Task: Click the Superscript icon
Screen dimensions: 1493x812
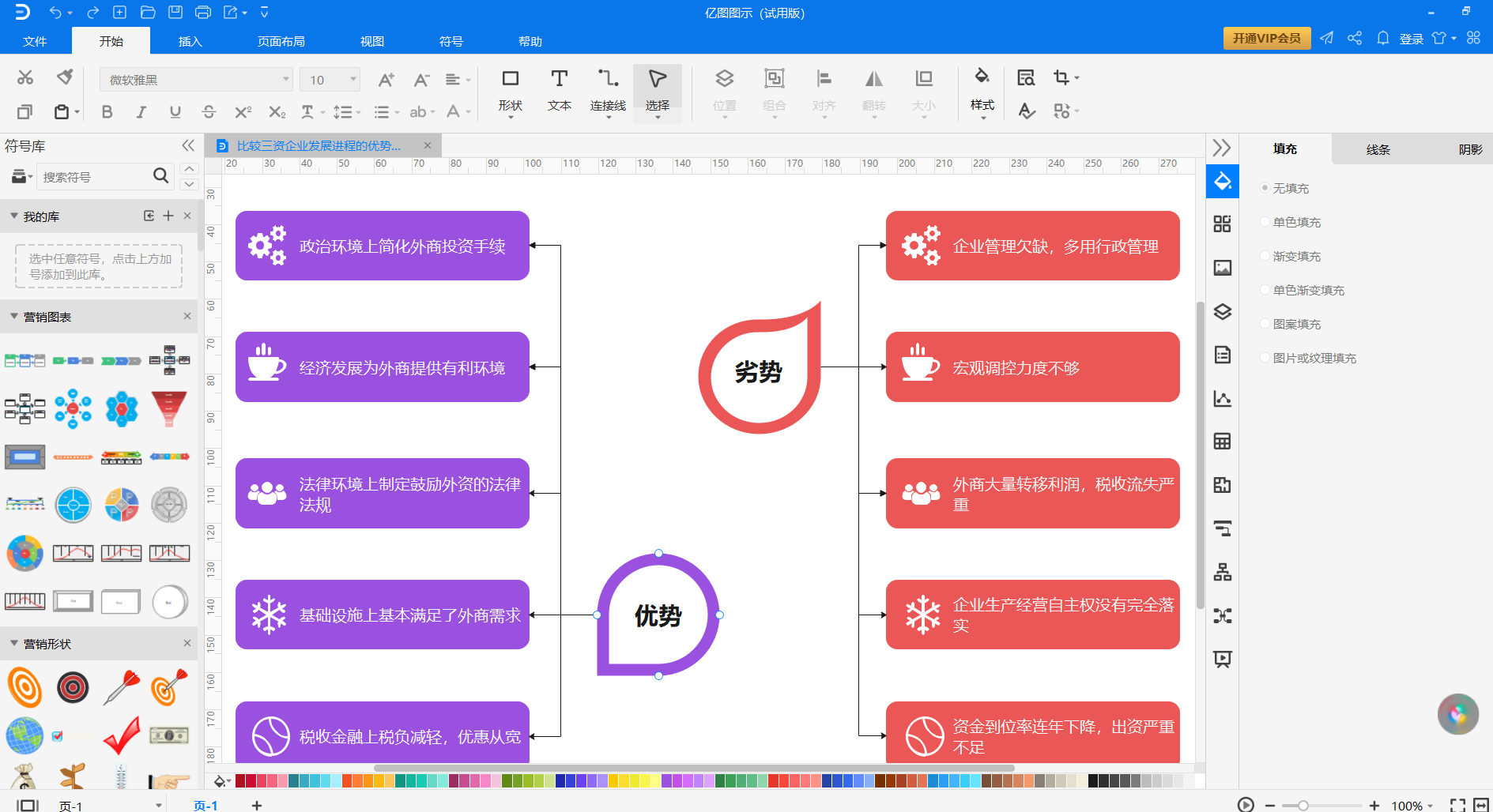Action: coord(243,112)
